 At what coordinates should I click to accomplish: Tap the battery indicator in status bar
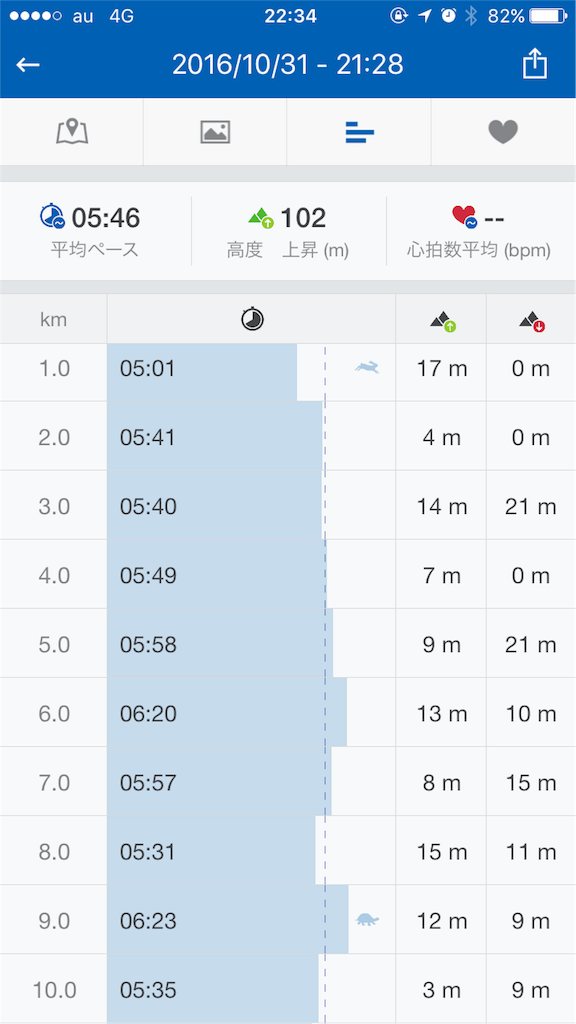coord(549,16)
